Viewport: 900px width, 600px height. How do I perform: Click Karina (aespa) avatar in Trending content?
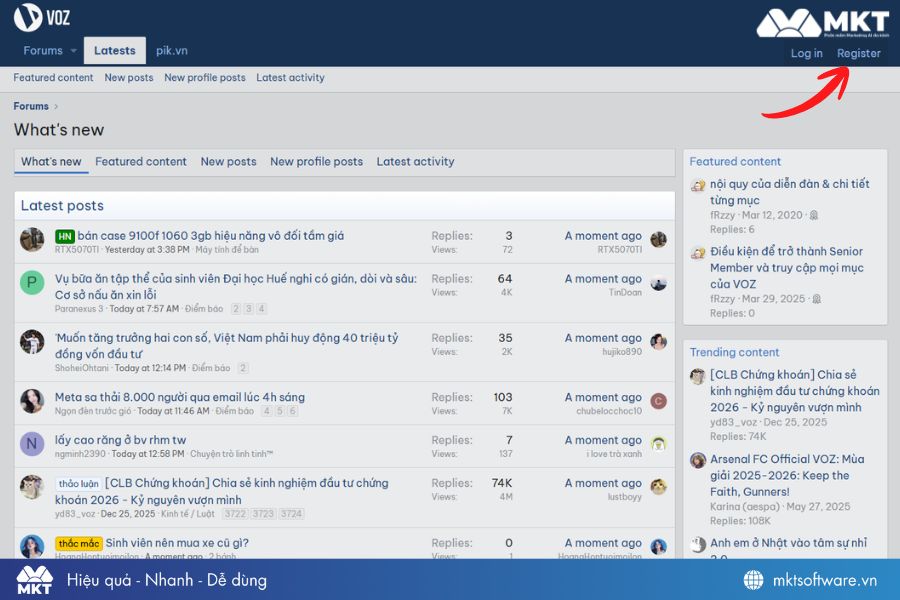coord(697,460)
